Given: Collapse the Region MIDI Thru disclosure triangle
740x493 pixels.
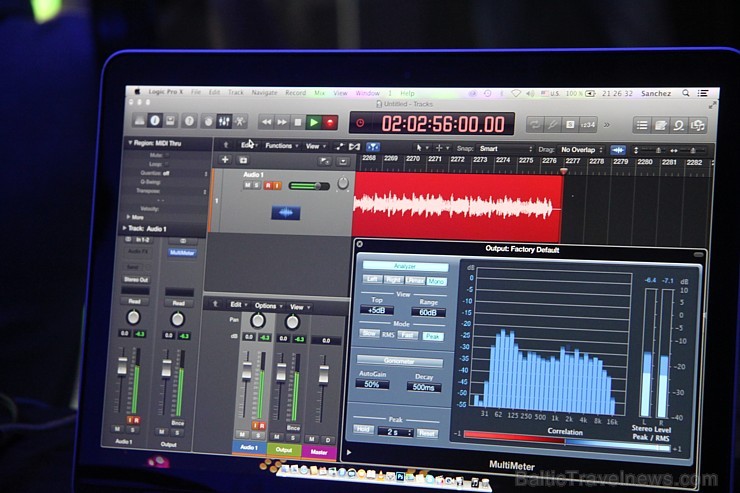Looking at the screenshot, I should [x=130, y=142].
